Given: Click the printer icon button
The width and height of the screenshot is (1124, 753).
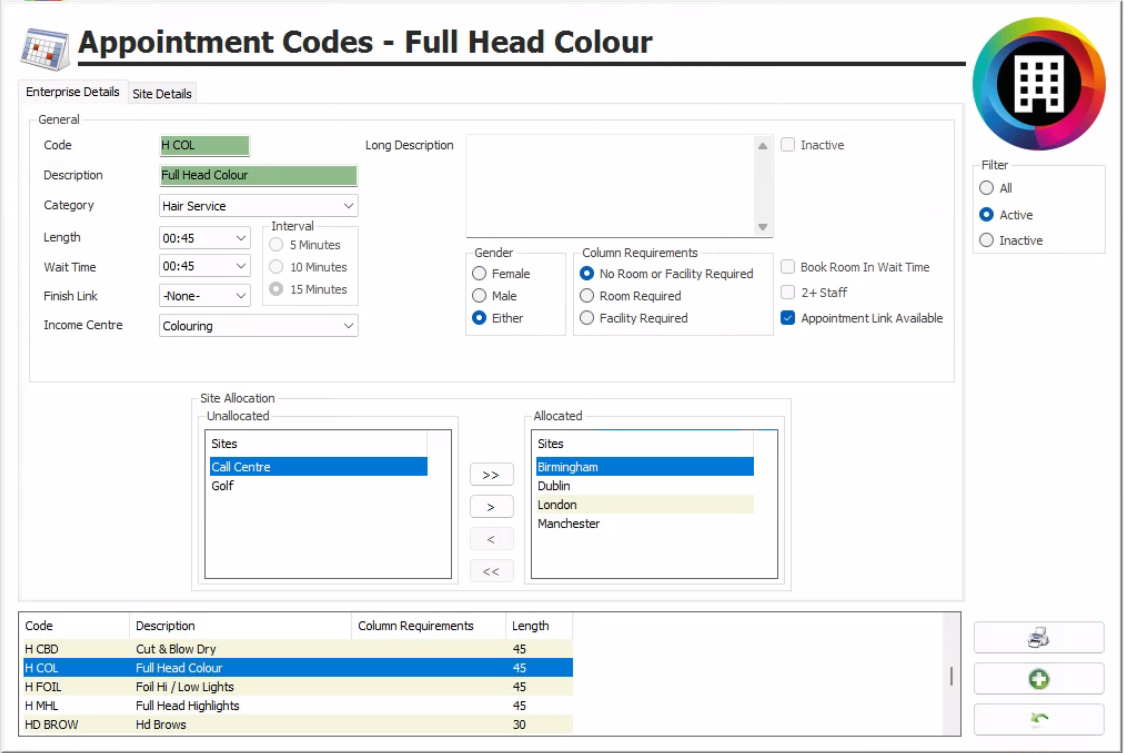Looking at the screenshot, I should click(1038, 637).
